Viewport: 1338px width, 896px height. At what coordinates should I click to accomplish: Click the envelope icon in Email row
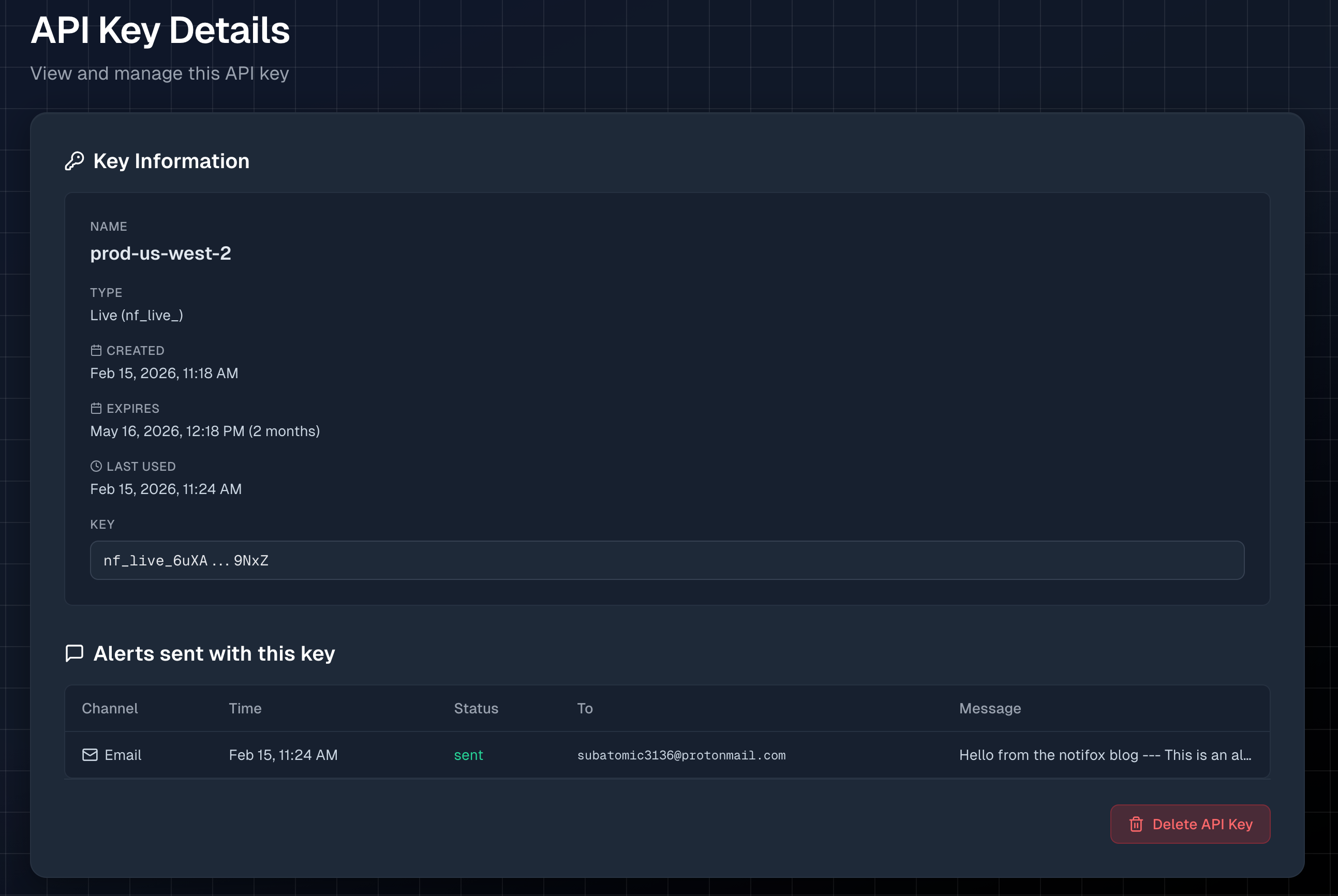90,755
